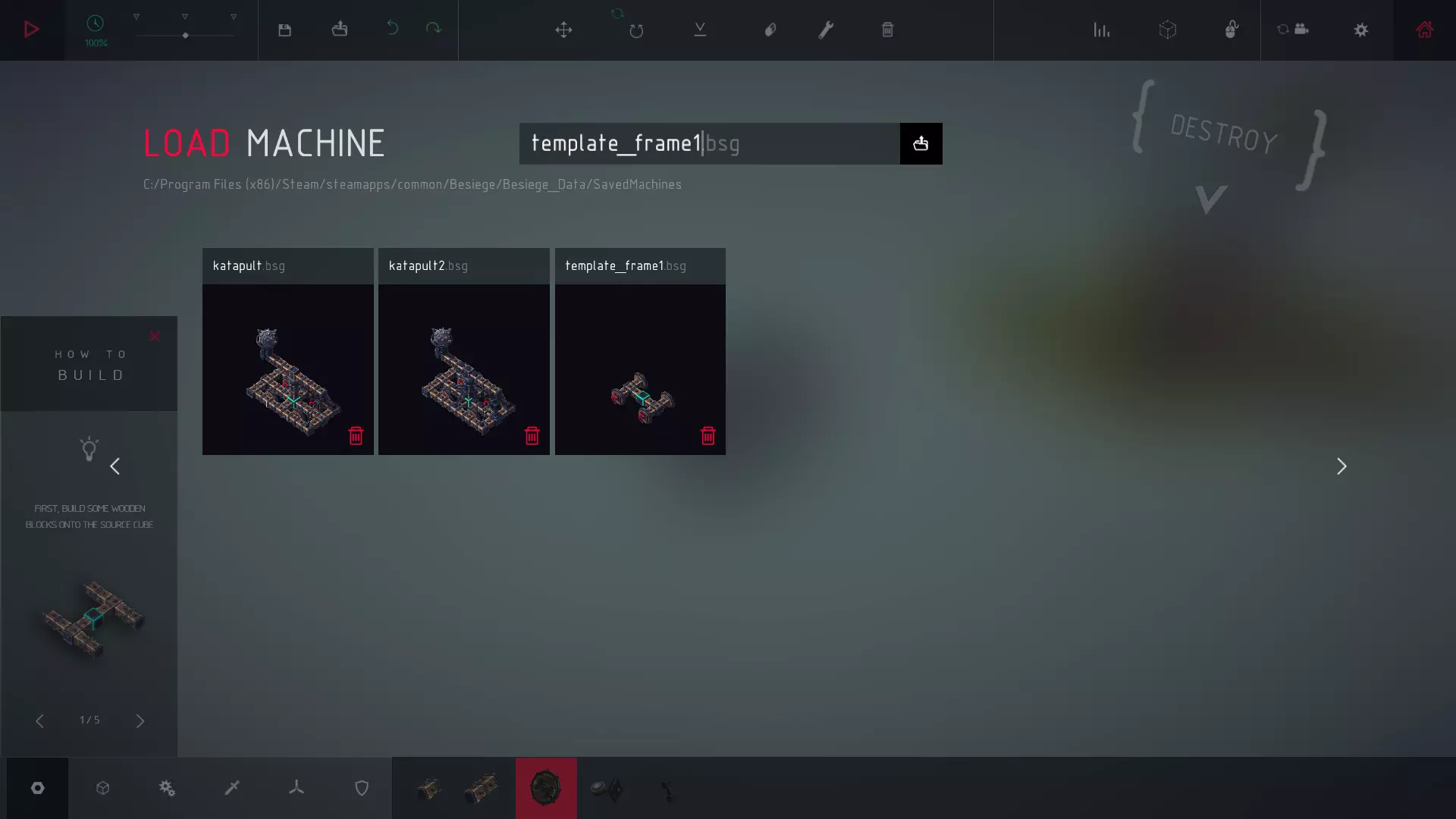Go to previous How To Build step
Image resolution: width=1456 pixels, height=819 pixels.
(x=39, y=720)
